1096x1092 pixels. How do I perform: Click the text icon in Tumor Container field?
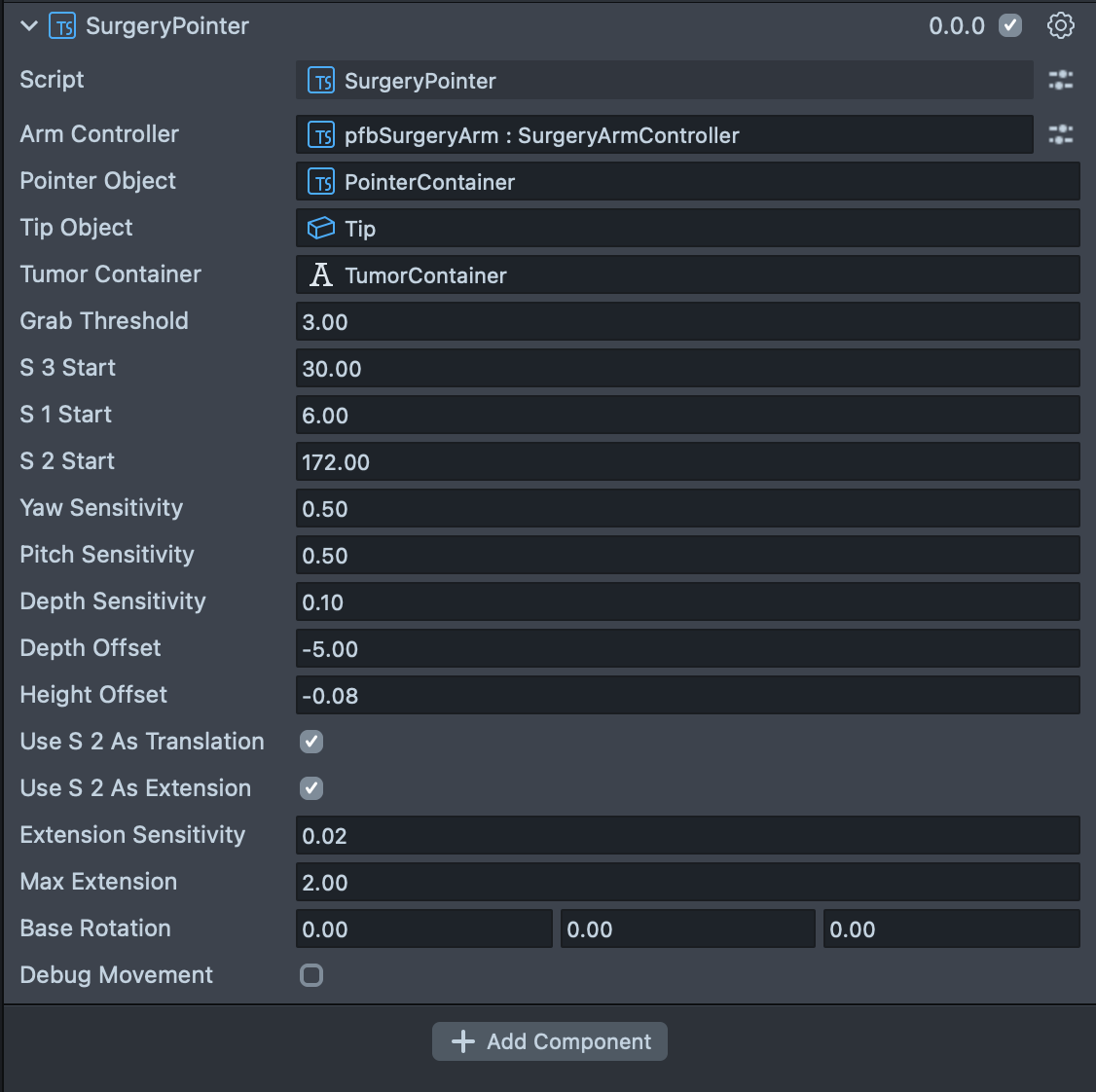click(321, 274)
